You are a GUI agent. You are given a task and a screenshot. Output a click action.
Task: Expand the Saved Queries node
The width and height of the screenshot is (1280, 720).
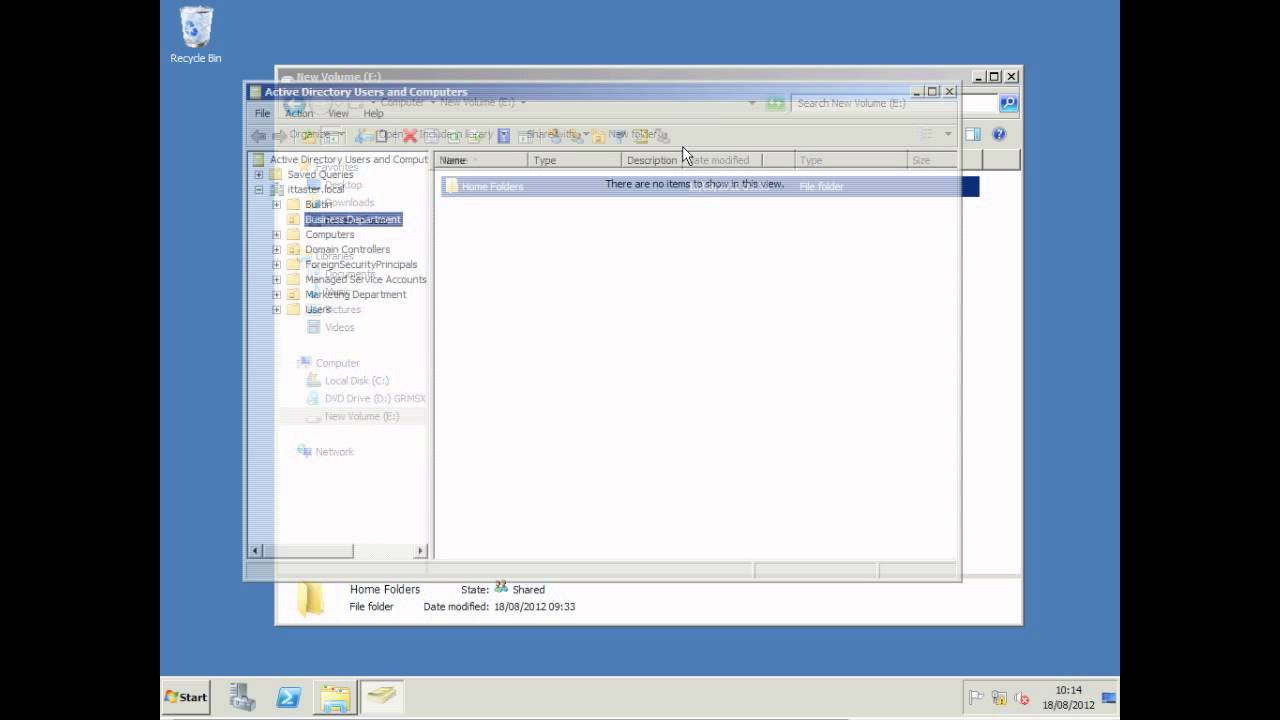(x=259, y=174)
